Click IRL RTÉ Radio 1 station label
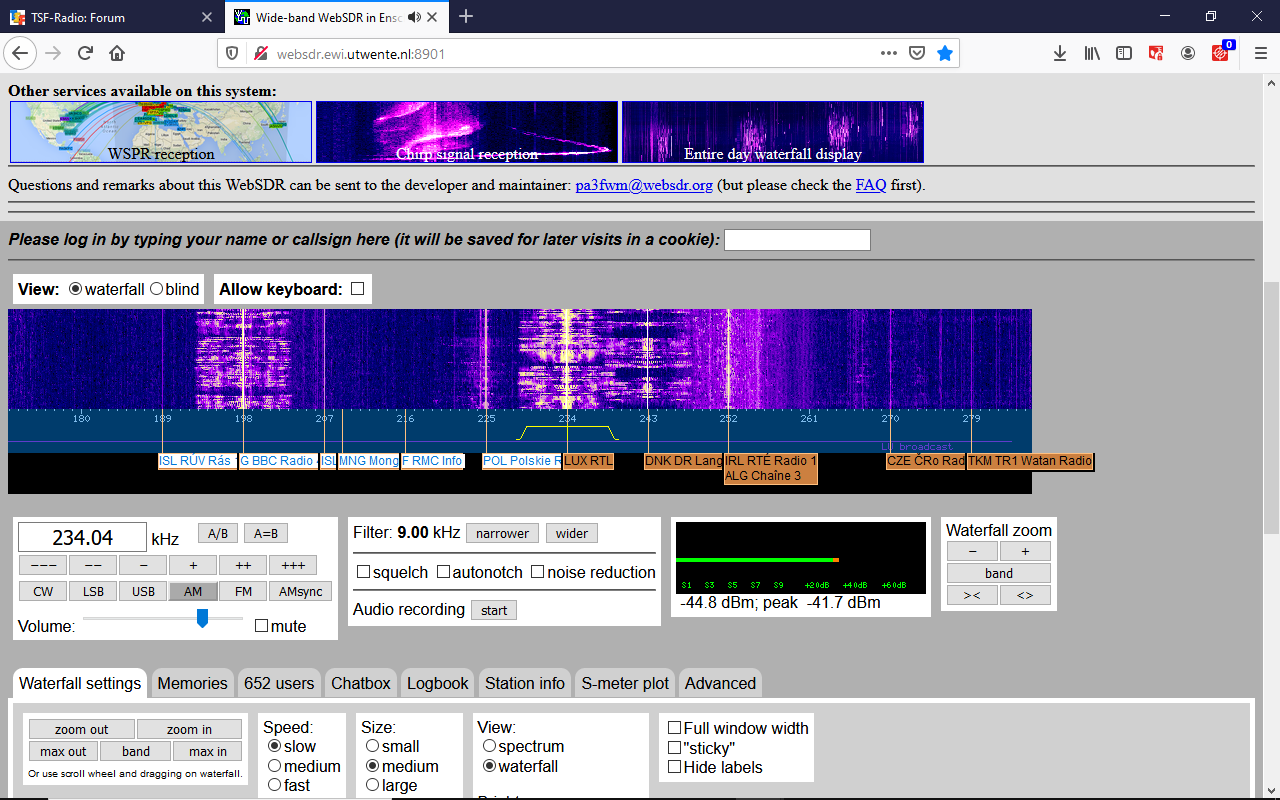Screen dimensions: 1280x800 (x=771, y=461)
